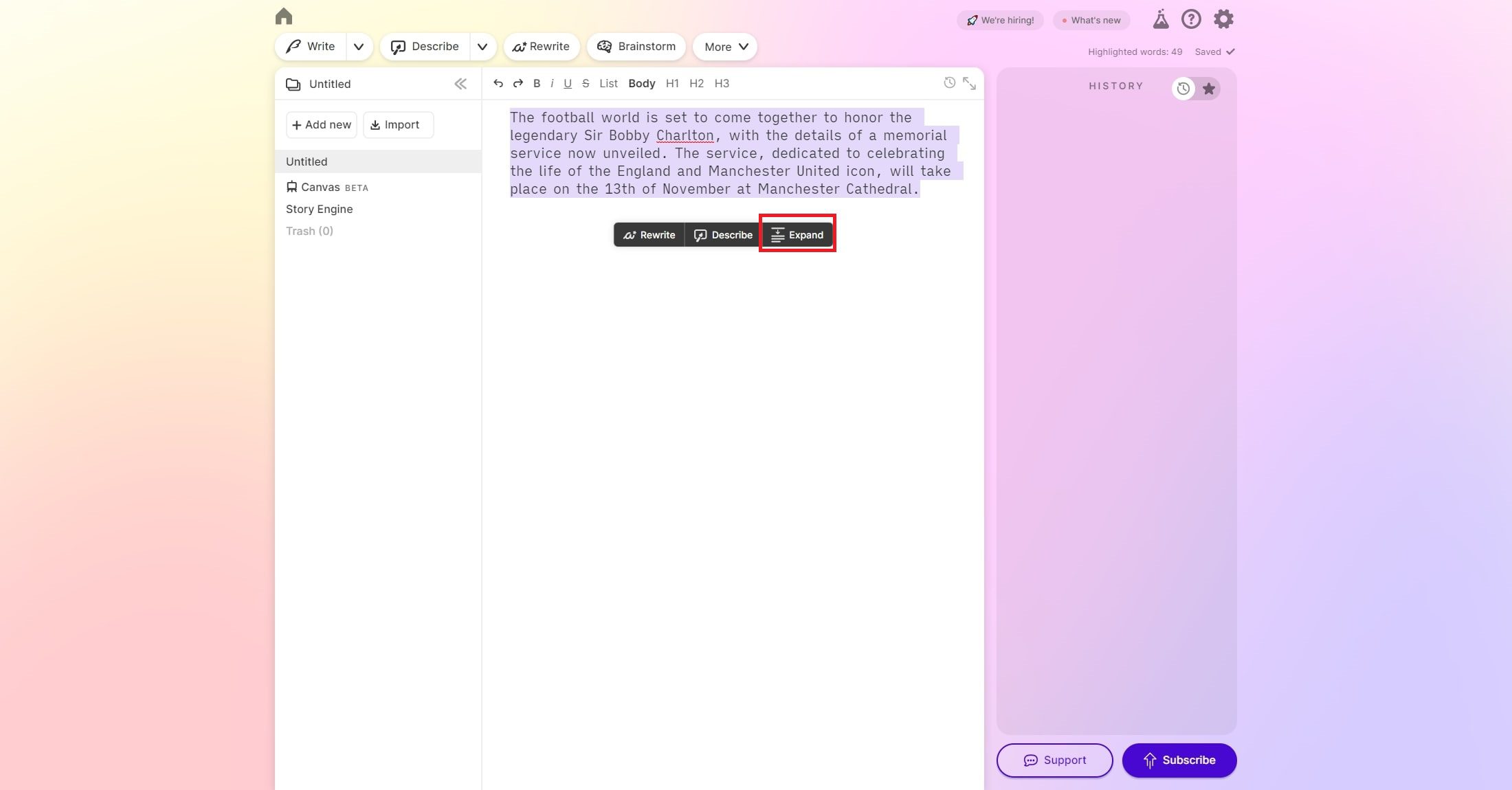Viewport: 1512px width, 790px height.
Task: Click the redo arrow icon
Action: (518, 83)
